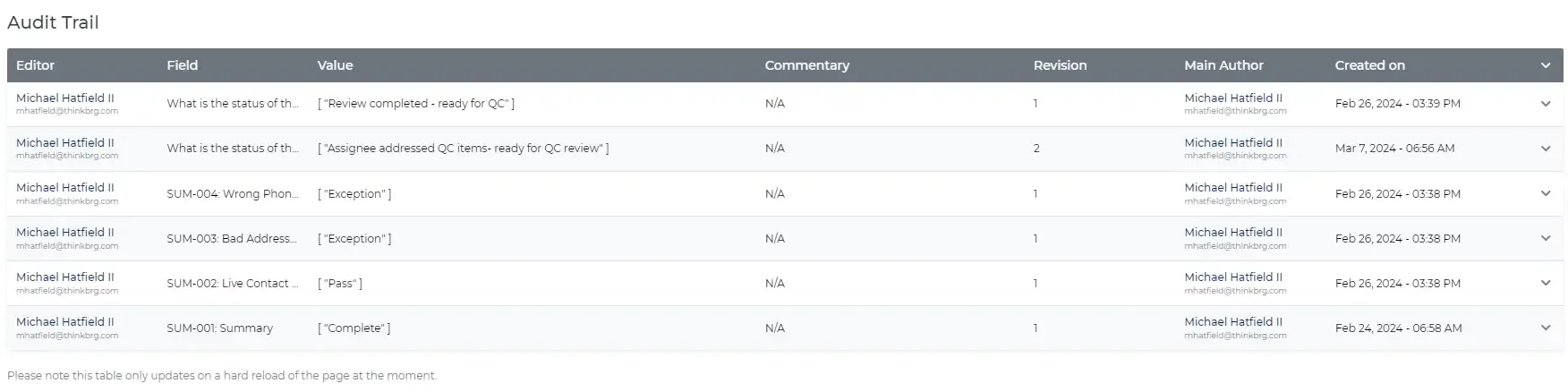
Task: Click the Audit Trail heading
Action: coord(53,22)
